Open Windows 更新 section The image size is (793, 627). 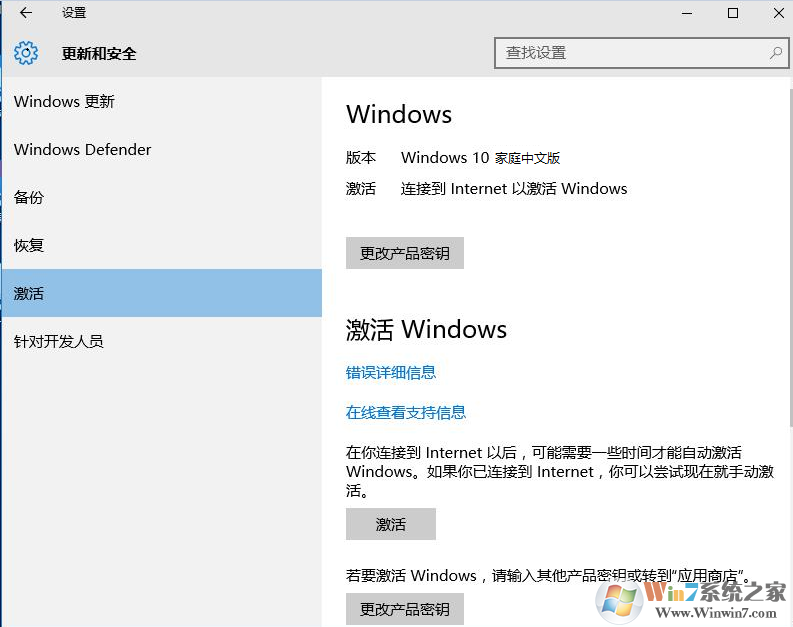coord(162,102)
